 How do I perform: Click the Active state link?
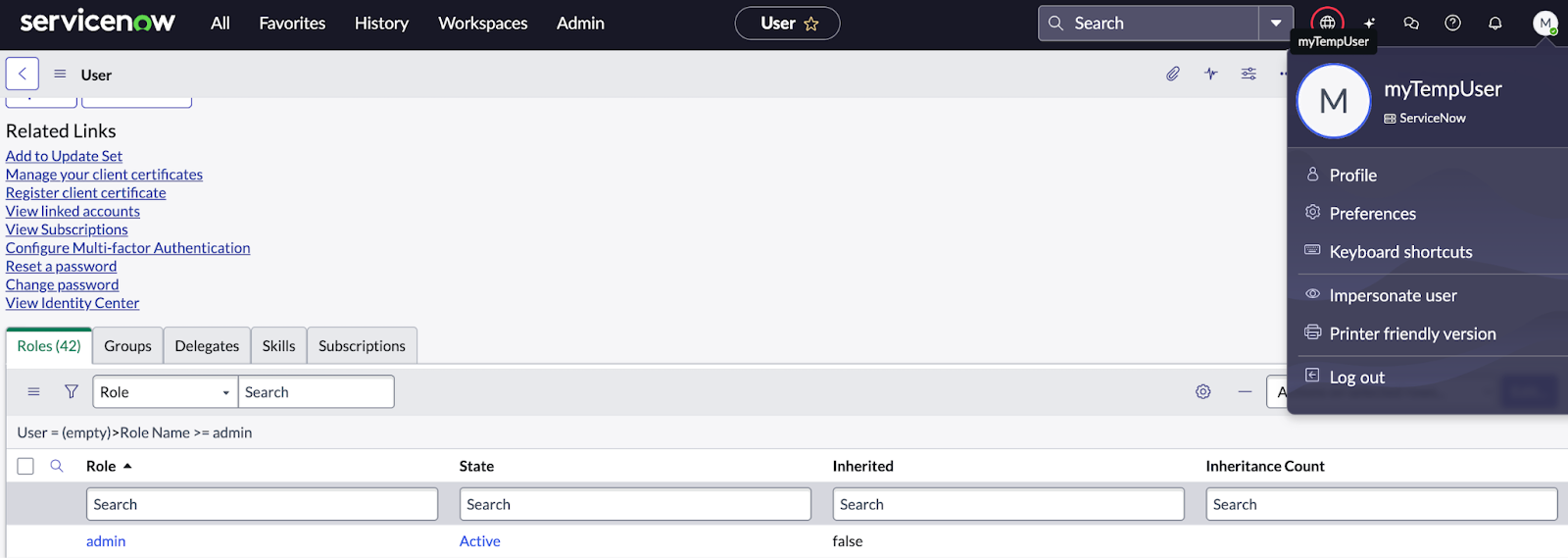point(480,541)
